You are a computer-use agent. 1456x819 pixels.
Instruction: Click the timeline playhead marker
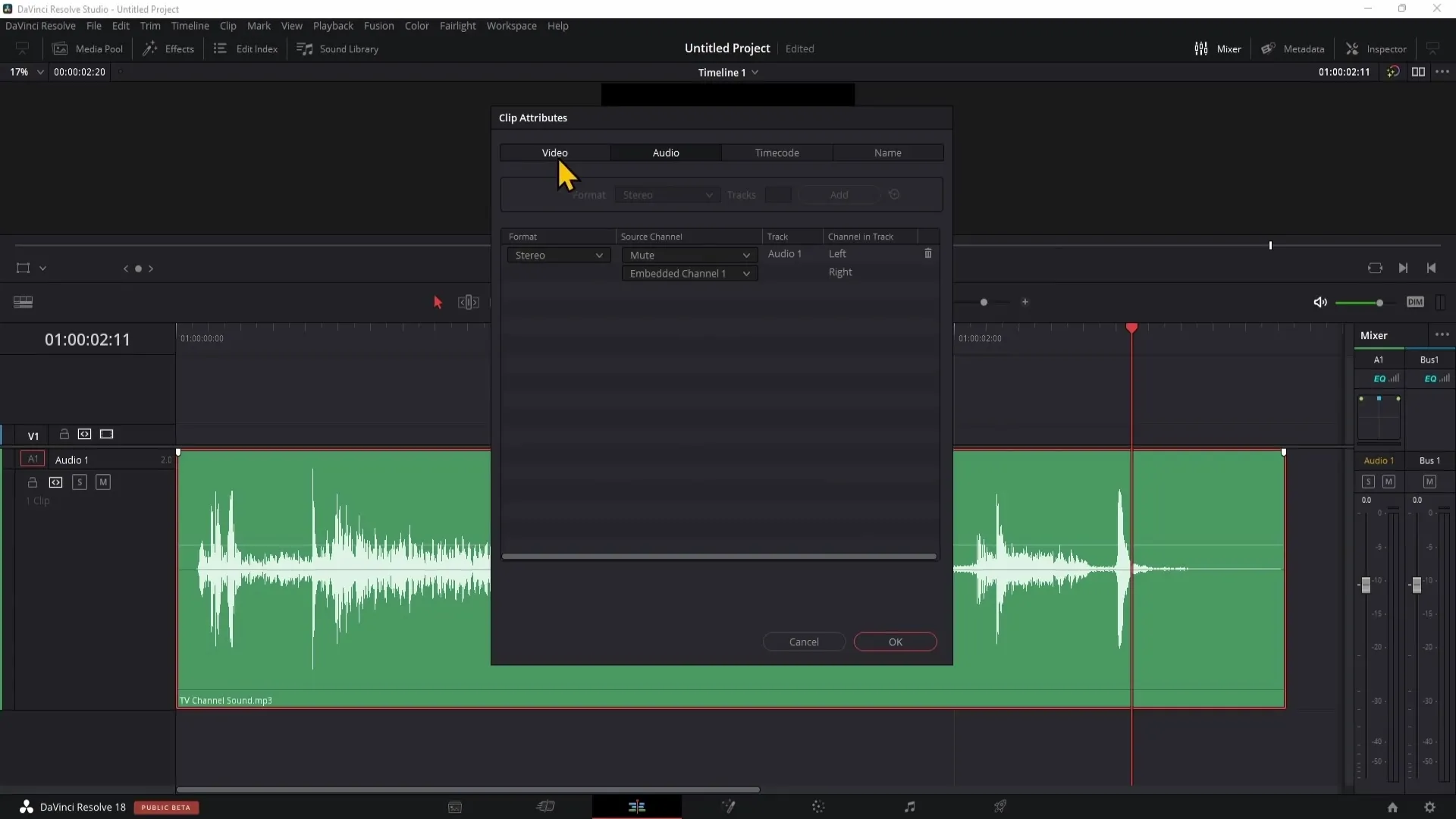pos(1131,328)
